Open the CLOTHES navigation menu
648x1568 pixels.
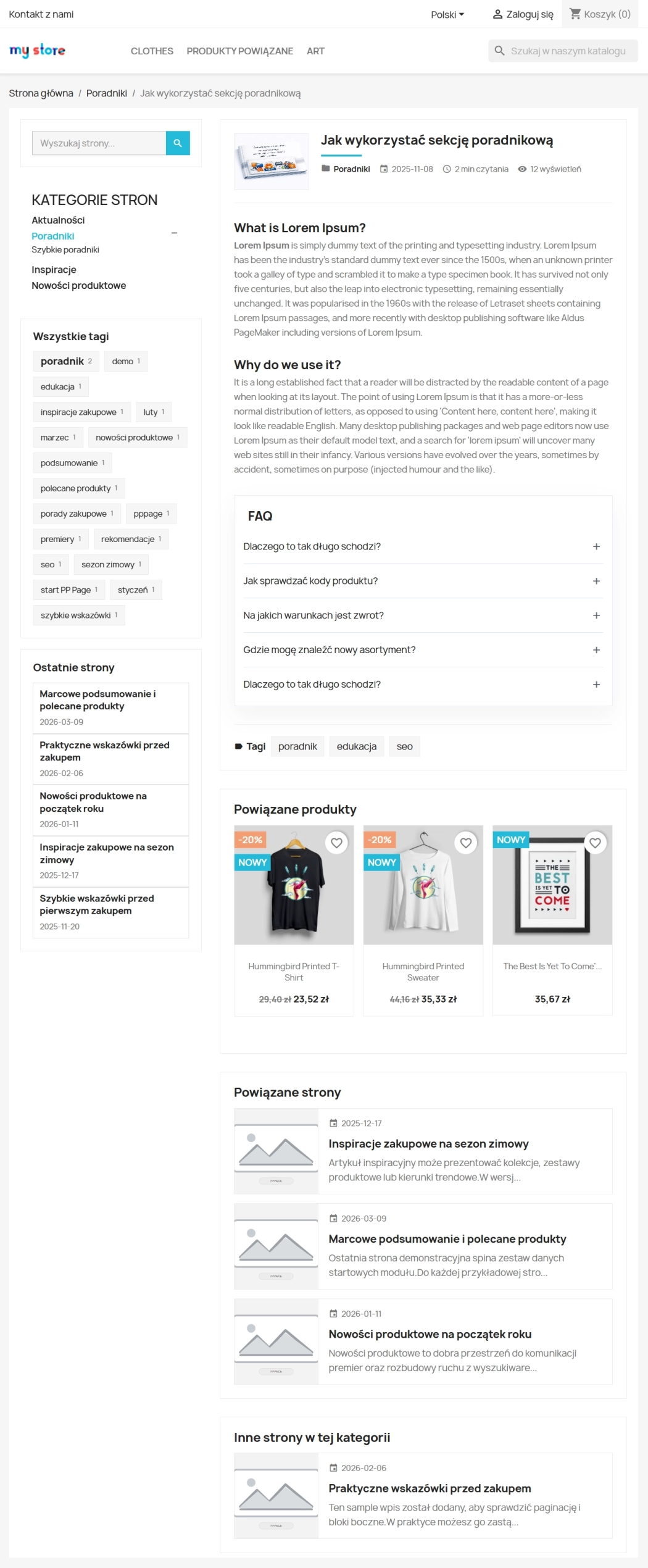pyautogui.click(x=152, y=51)
